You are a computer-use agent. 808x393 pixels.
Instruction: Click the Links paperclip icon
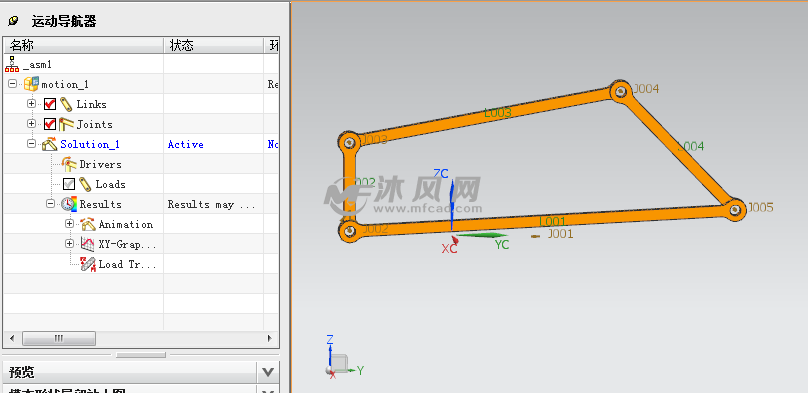point(66,104)
